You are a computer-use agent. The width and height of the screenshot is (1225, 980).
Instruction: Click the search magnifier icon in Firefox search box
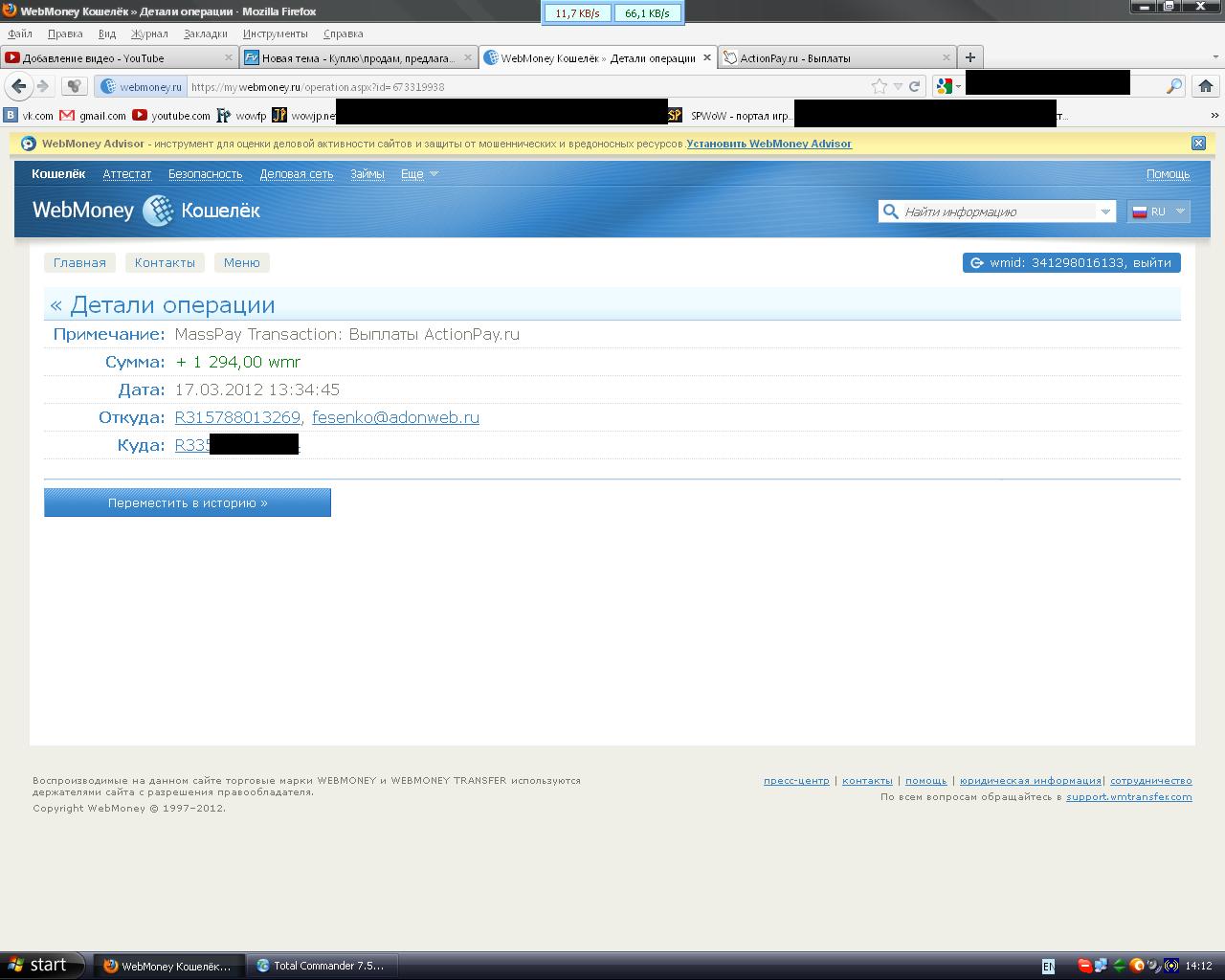(x=1174, y=86)
